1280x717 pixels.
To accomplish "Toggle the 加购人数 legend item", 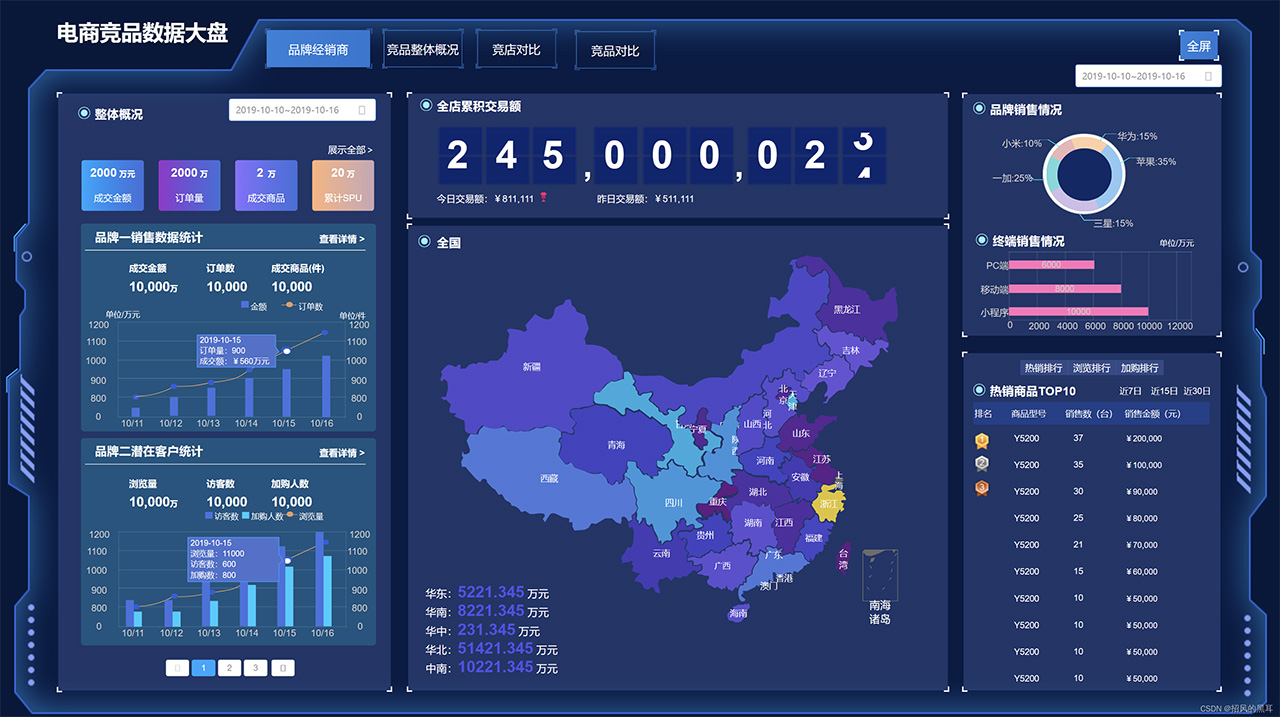I will coord(264,516).
